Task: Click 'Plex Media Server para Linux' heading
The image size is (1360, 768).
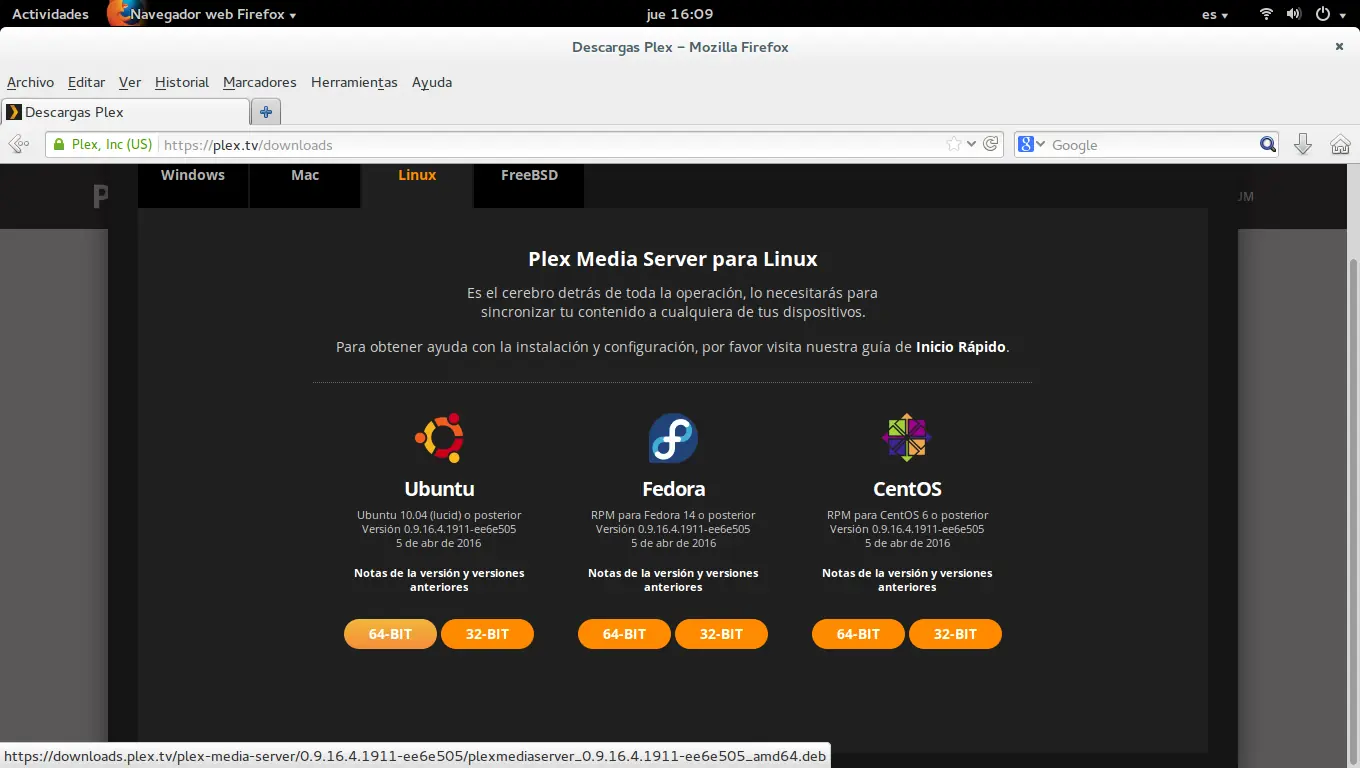Action: [x=673, y=259]
